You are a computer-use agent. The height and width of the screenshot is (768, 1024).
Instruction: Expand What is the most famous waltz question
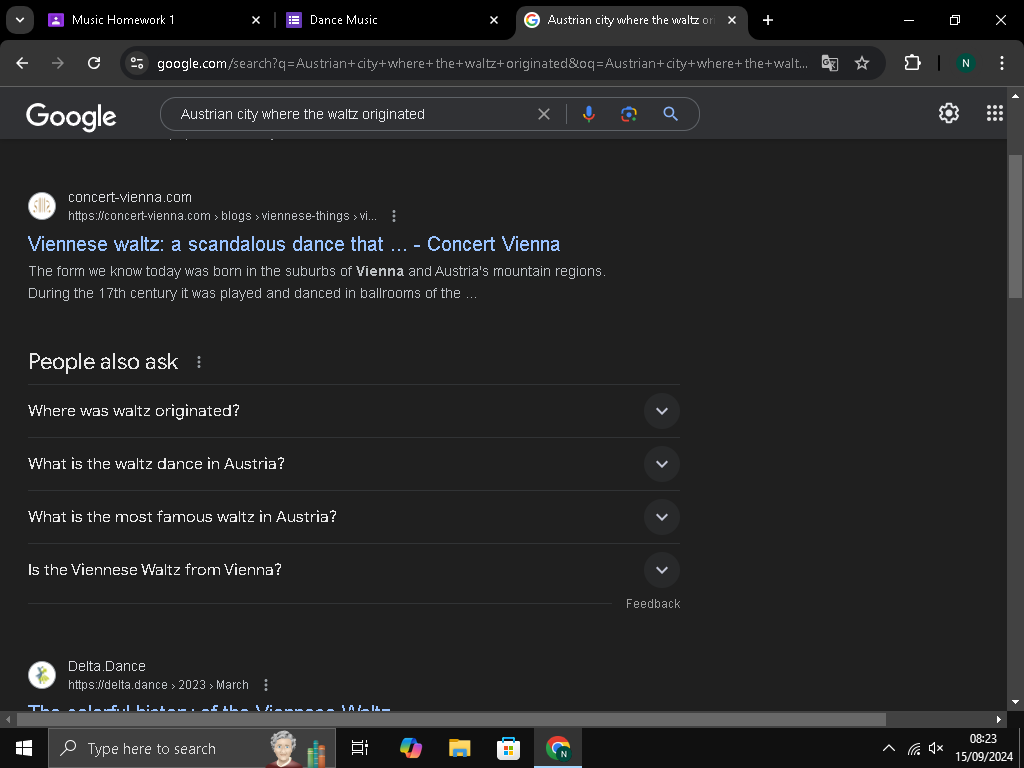pyautogui.click(x=354, y=517)
